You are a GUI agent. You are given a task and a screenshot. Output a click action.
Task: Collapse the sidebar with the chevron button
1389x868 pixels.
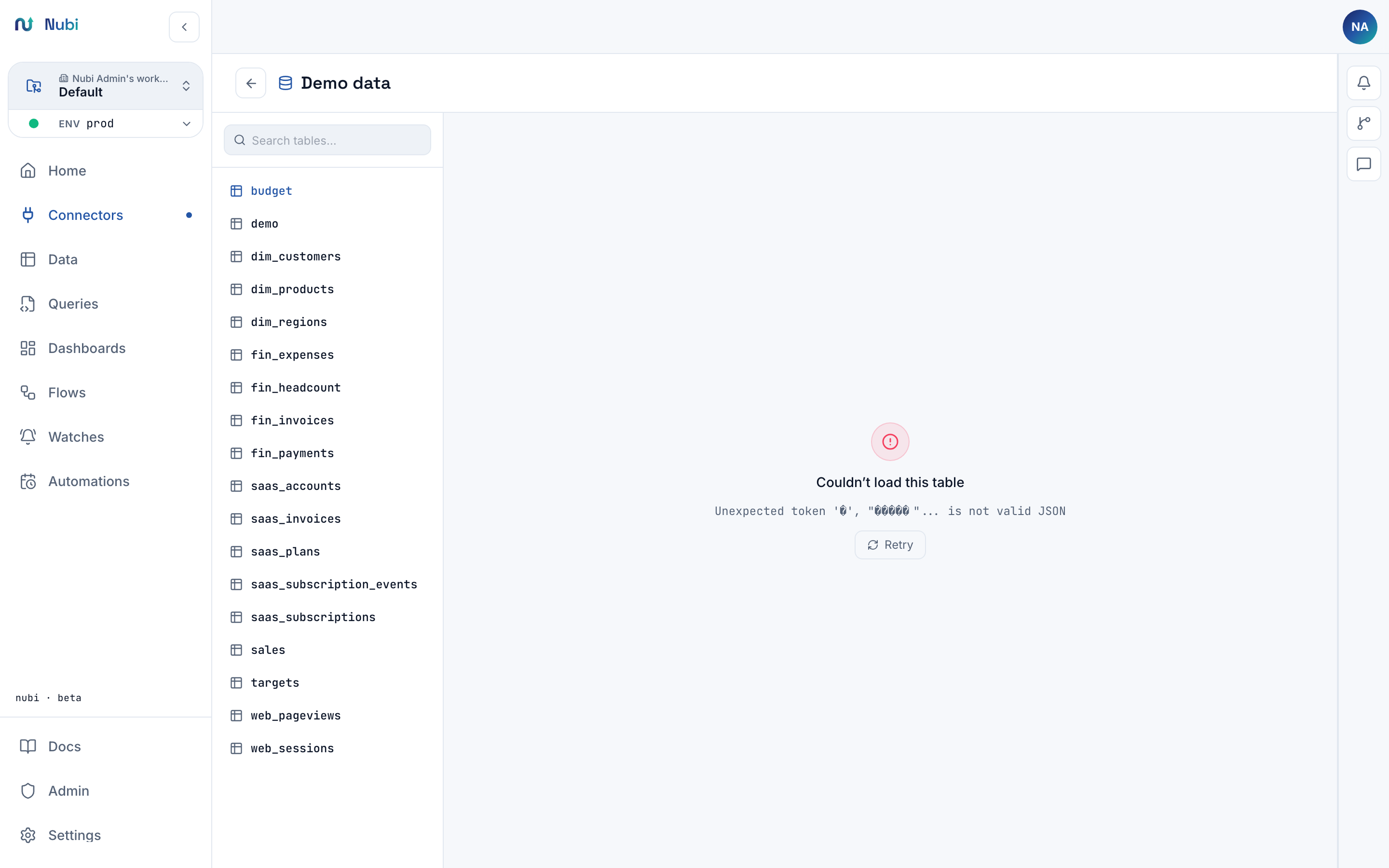pyautogui.click(x=184, y=27)
